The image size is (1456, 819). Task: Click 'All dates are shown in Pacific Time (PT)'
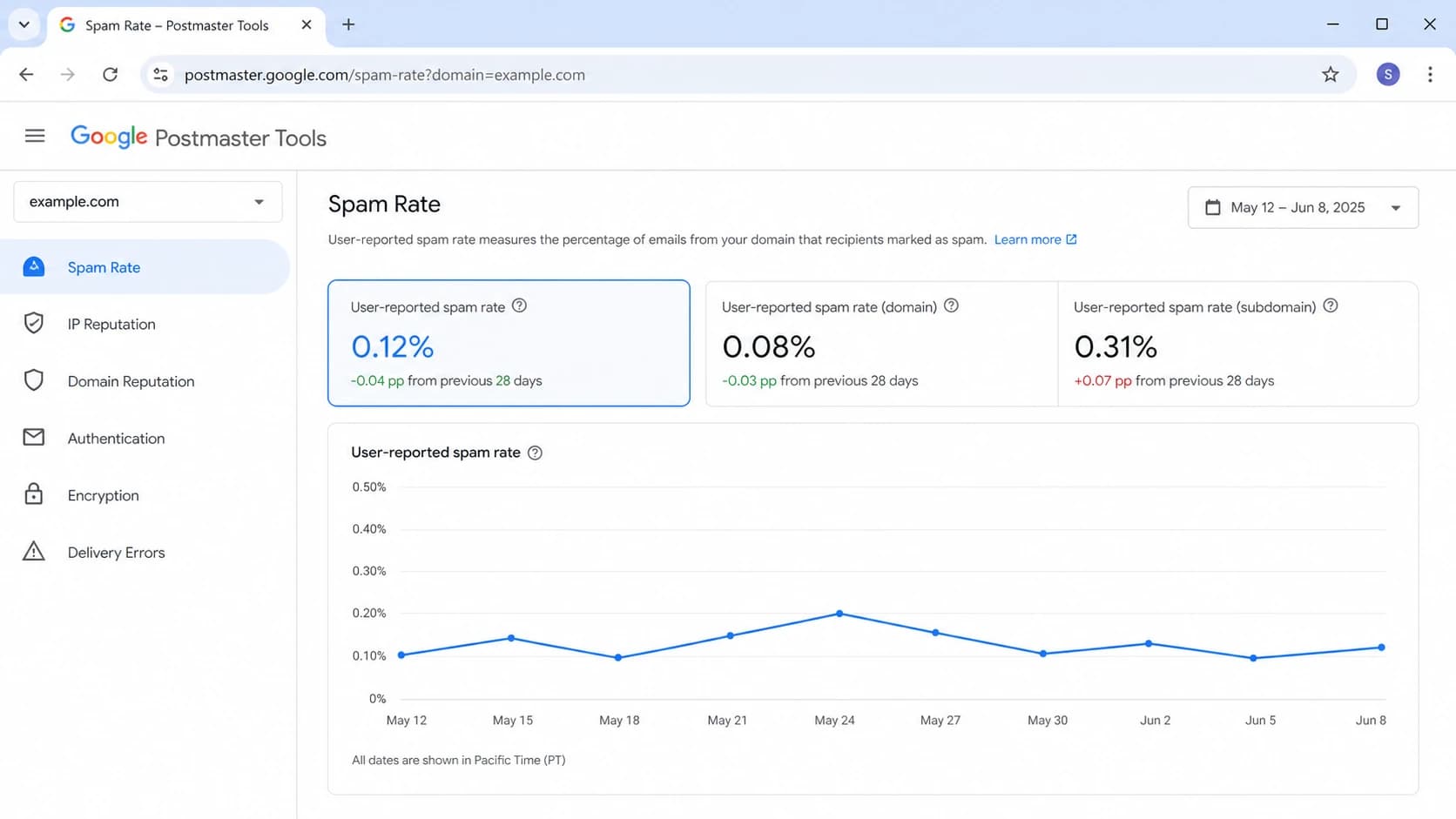(x=459, y=760)
